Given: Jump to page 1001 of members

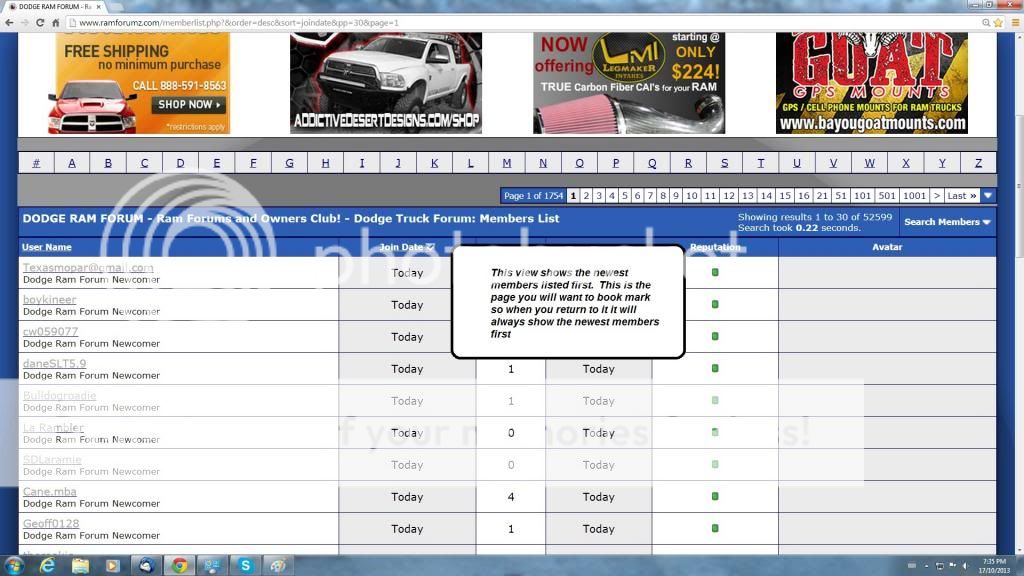Looking at the screenshot, I should pos(914,195).
